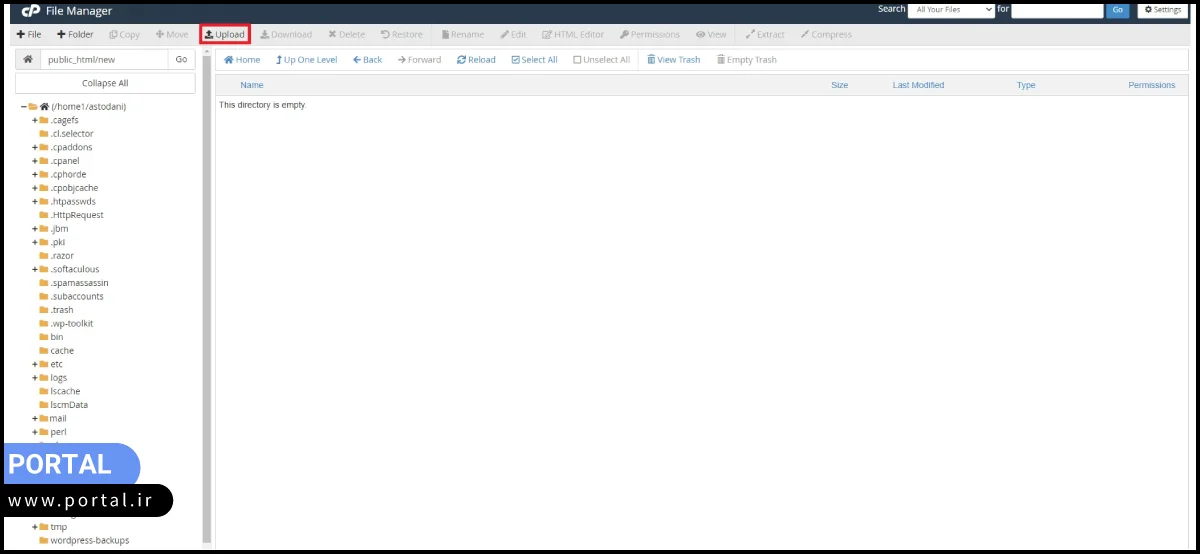Reload the directory listing
This screenshot has height=554, width=1200.
[x=476, y=60]
